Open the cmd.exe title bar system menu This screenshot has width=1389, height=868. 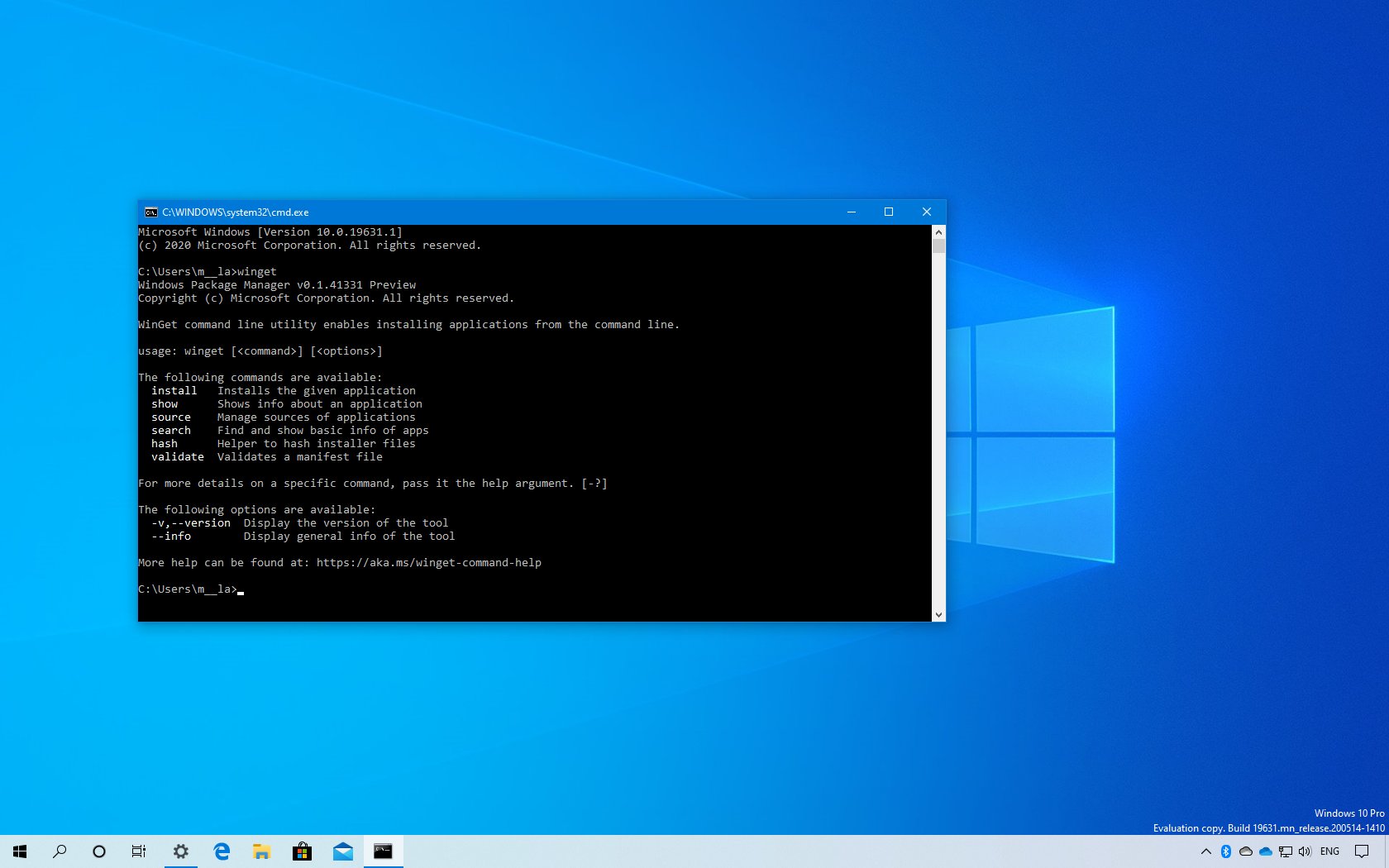(x=150, y=212)
